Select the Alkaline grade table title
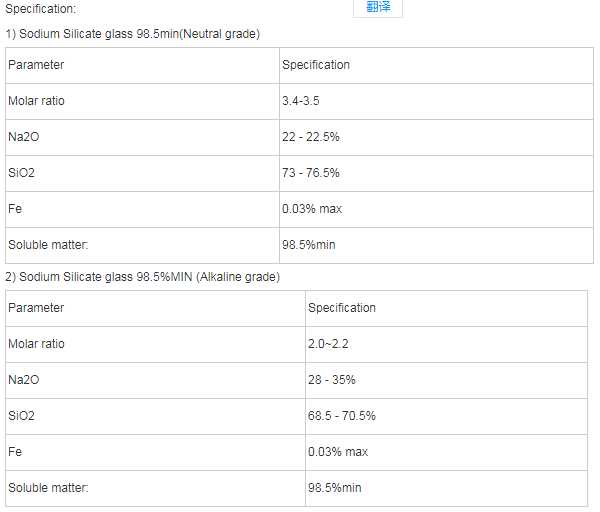 143,277
